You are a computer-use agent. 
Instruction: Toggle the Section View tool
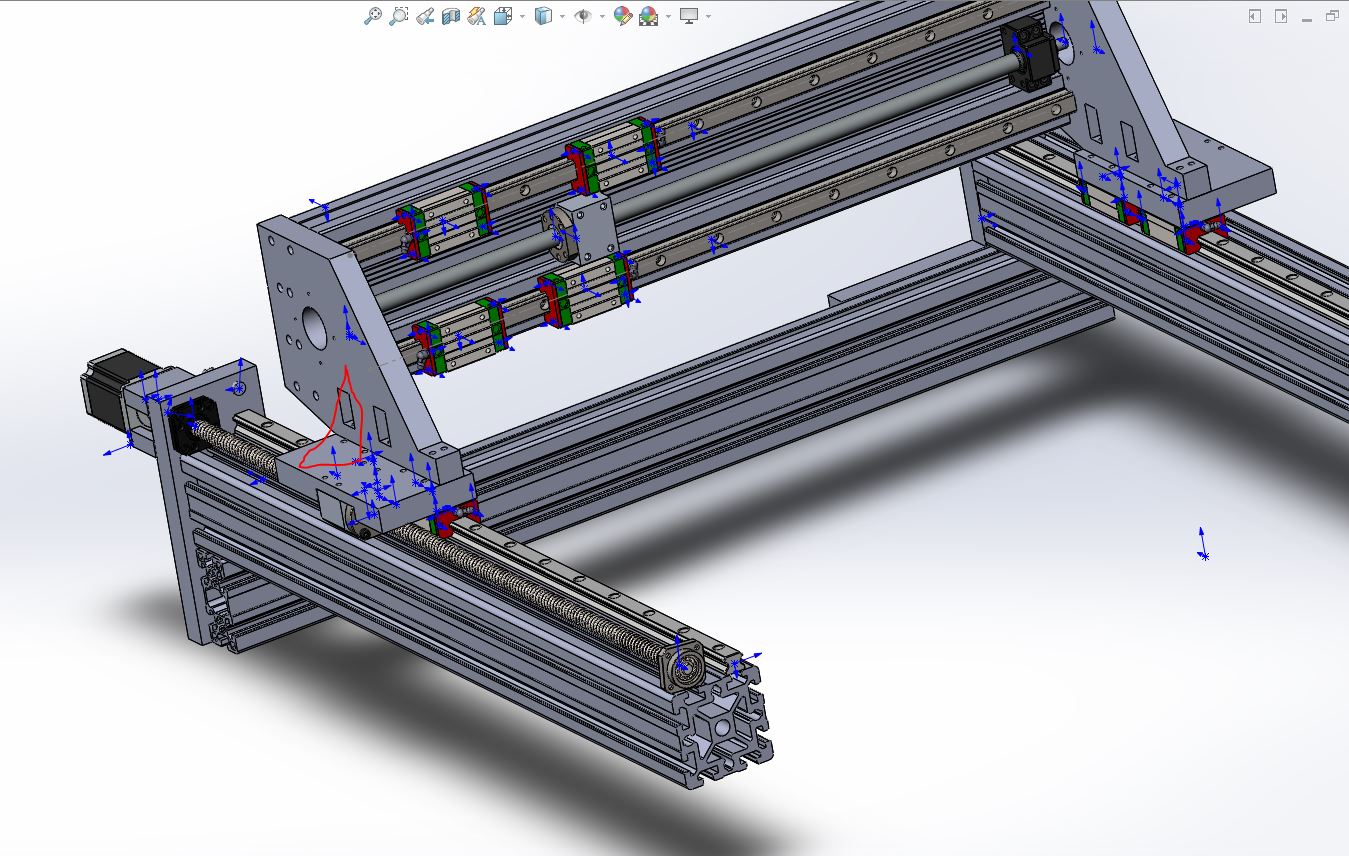click(451, 16)
